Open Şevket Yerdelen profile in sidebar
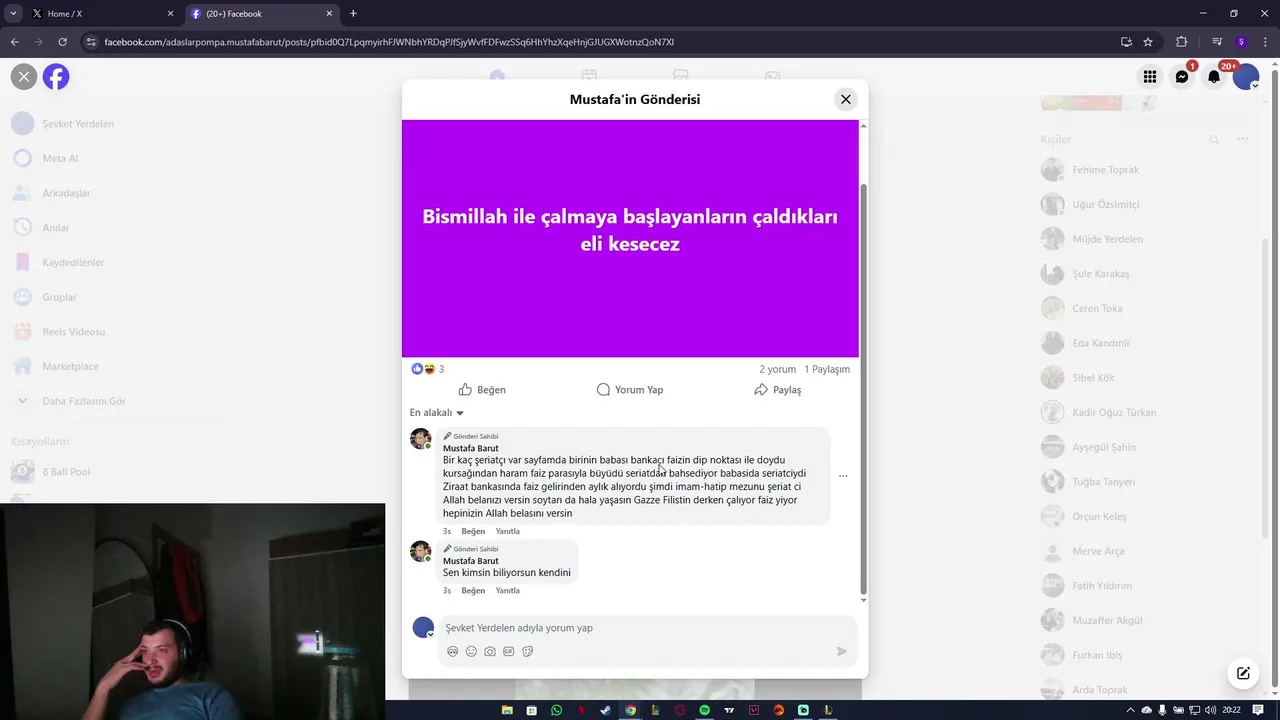1280x720 pixels. click(x=63, y=124)
